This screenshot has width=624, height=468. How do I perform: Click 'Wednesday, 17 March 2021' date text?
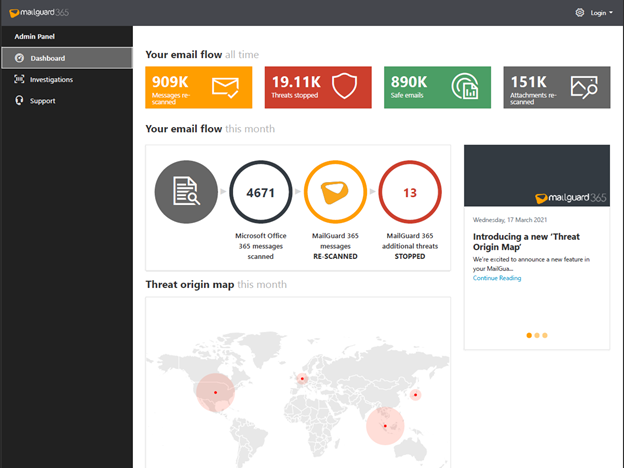(x=510, y=220)
